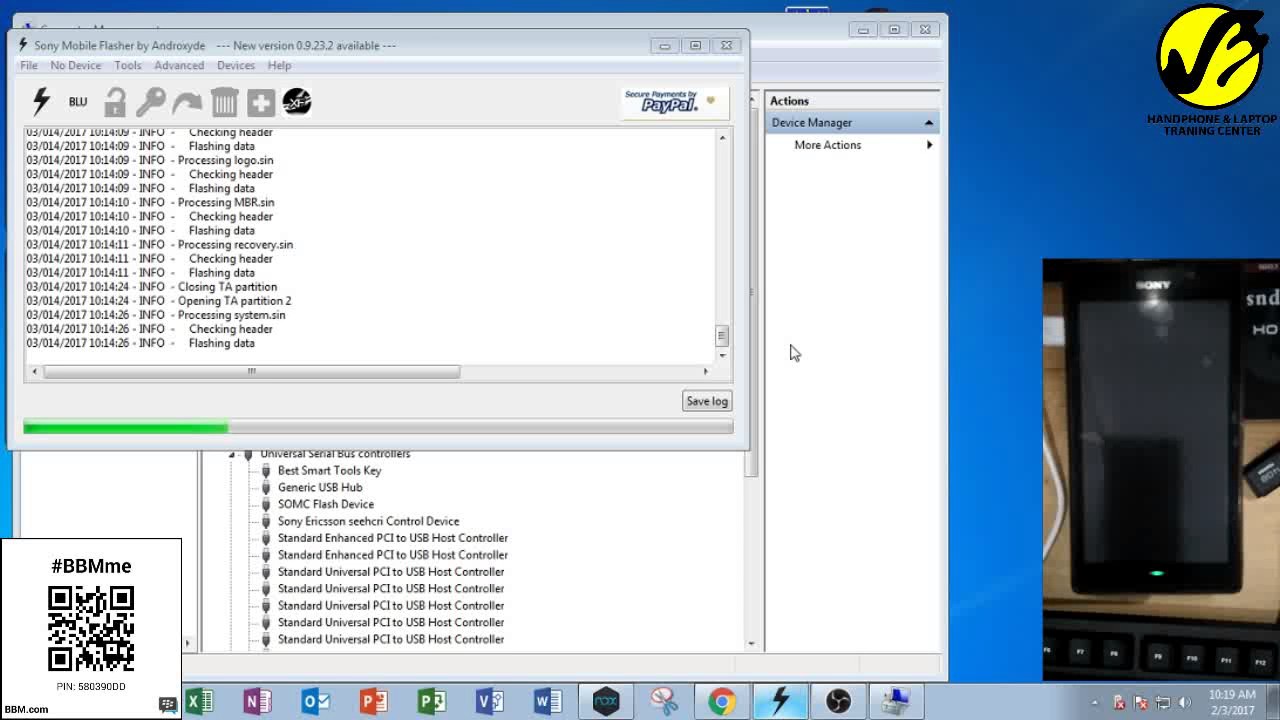The width and height of the screenshot is (1280, 720).
Task: Click the plus sign icon in toolbar
Action: pyautogui.click(x=261, y=102)
